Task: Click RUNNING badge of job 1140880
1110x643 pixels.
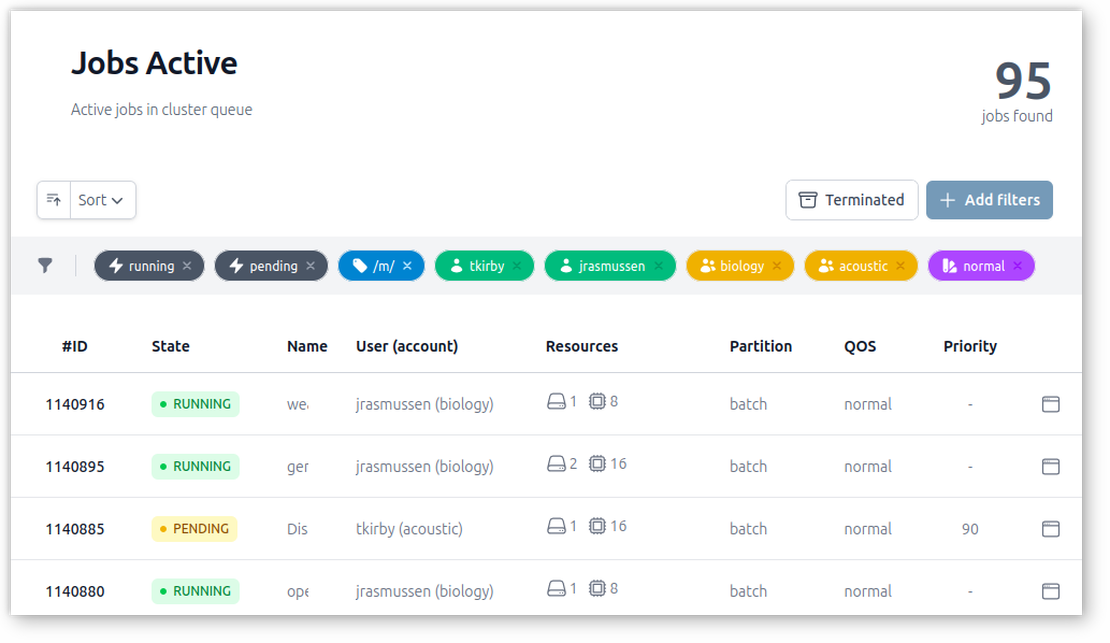Action: coord(195,591)
